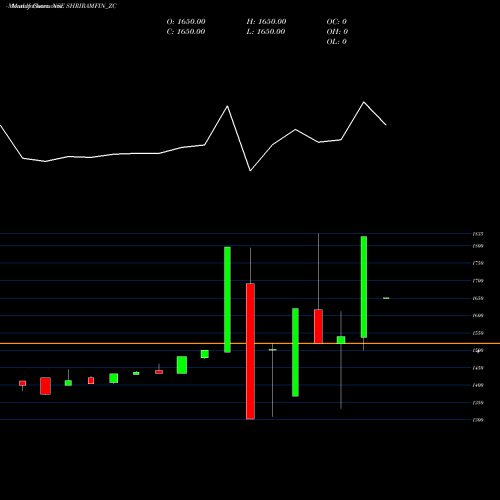The height and width of the screenshot is (500, 500).
Task: Click the 1700 price axis label
Action: [x=478, y=281]
